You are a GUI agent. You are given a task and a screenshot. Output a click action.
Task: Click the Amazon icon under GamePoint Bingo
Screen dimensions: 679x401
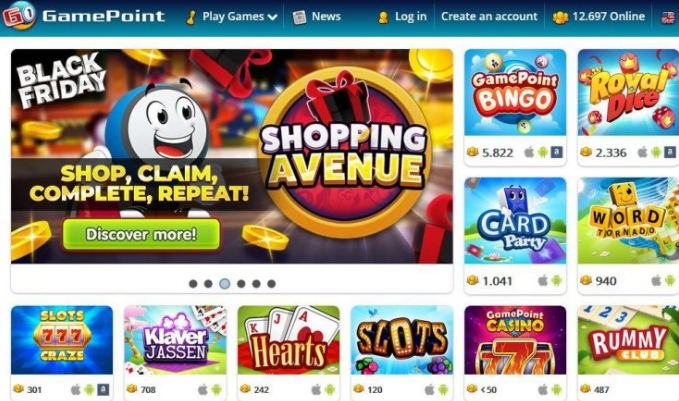tap(556, 152)
